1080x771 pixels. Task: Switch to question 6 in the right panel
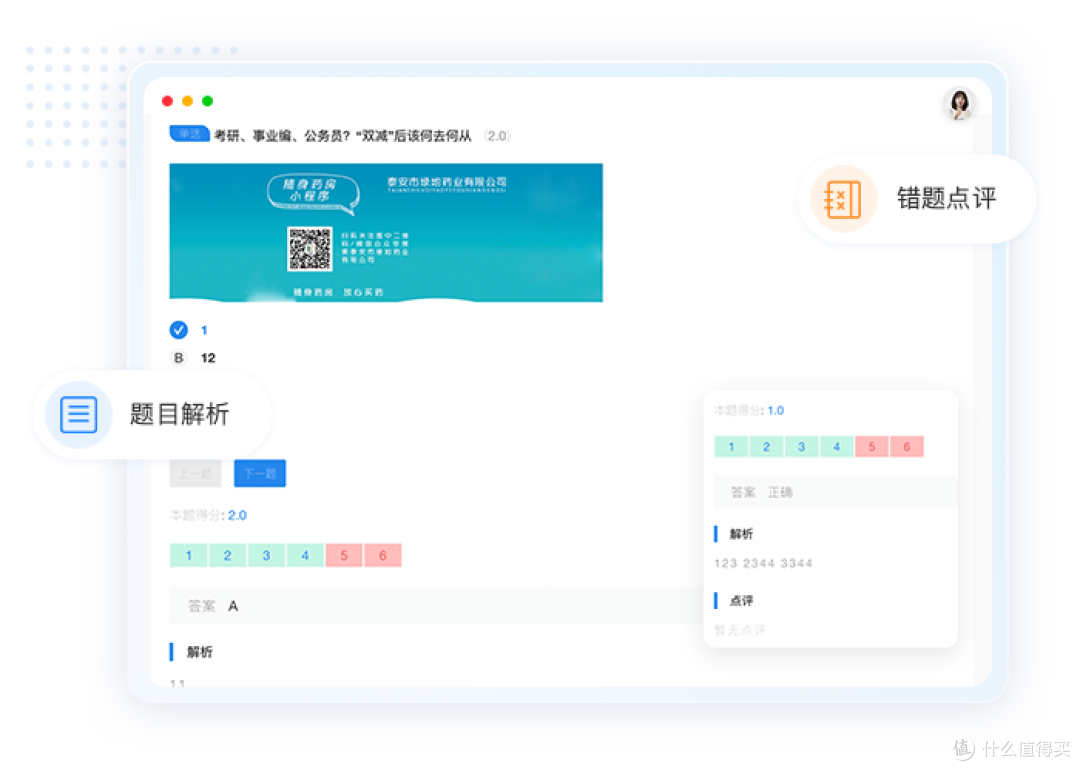tap(906, 446)
